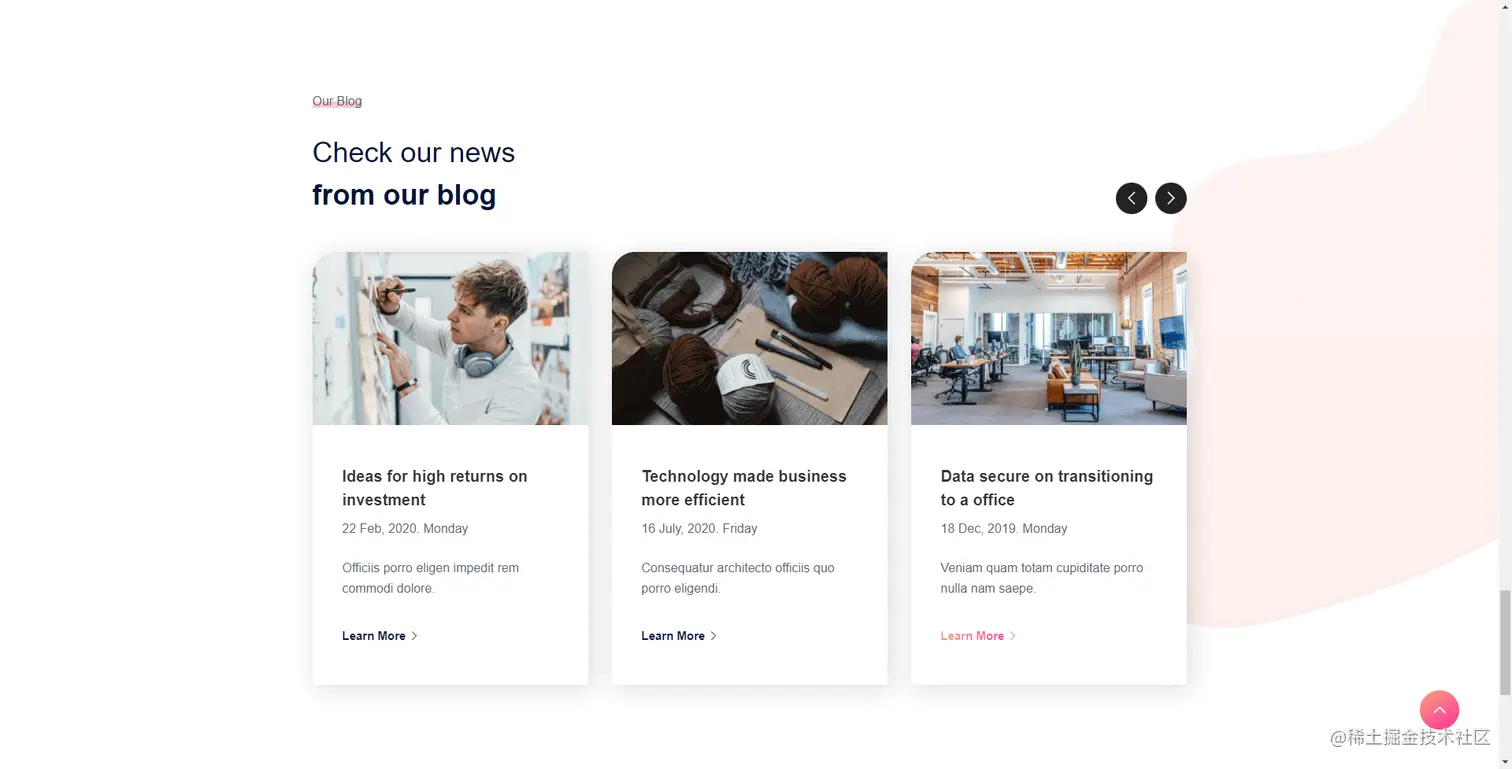The height and width of the screenshot is (769, 1512).
Task: Open pink Learn More under Data secure
Action: (972, 636)
